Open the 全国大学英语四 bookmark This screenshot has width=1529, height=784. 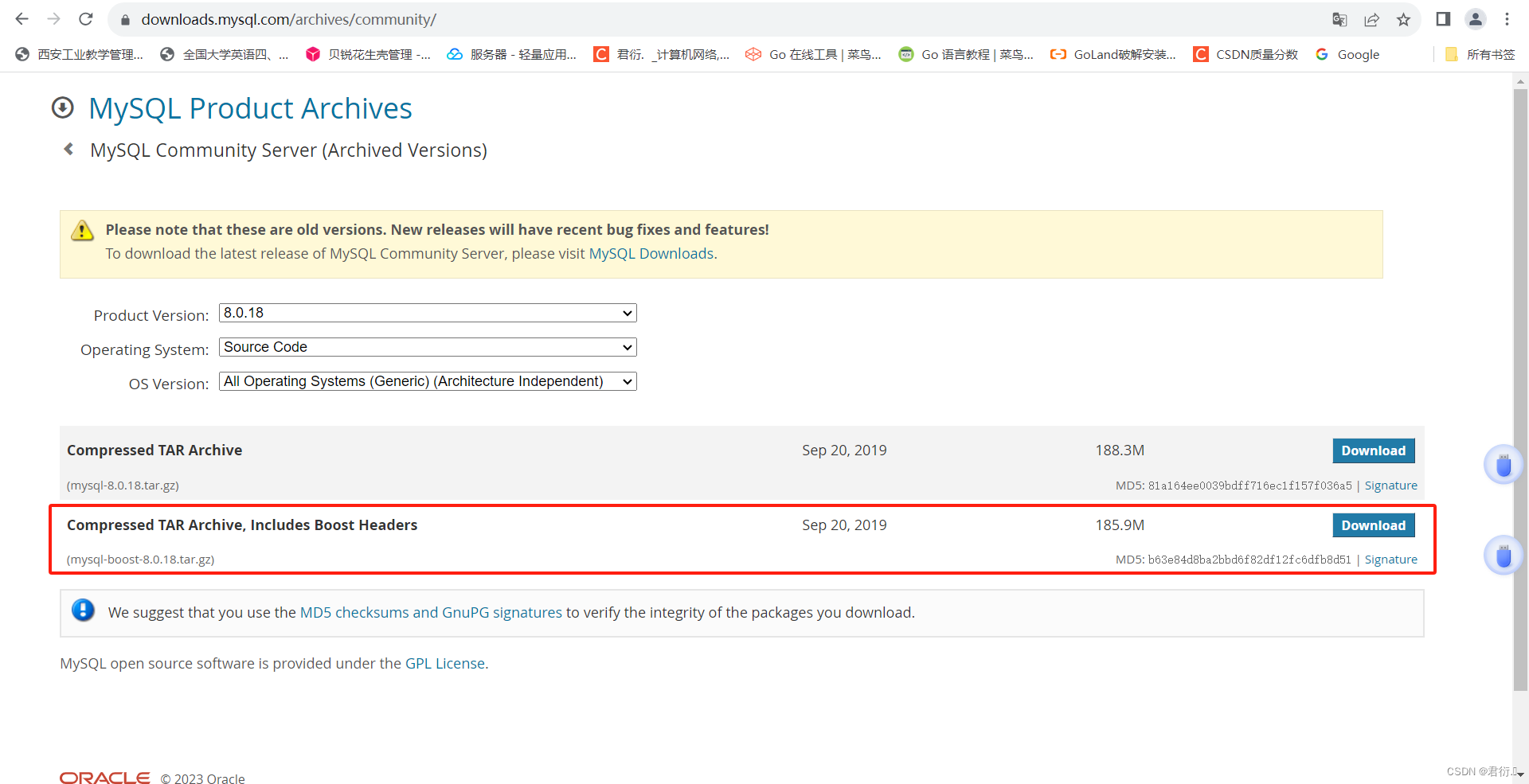pos(225,54)
